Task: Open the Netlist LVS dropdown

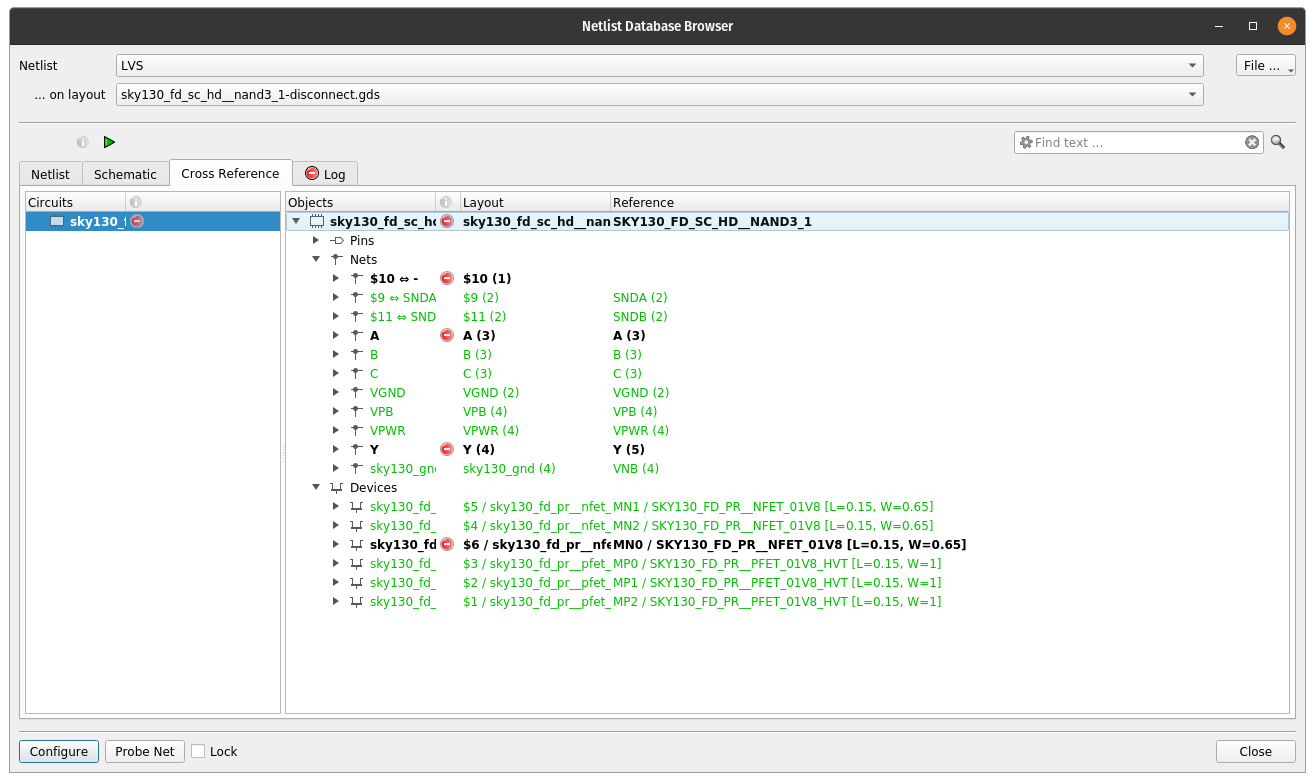Action: click(x=659, y=65)
